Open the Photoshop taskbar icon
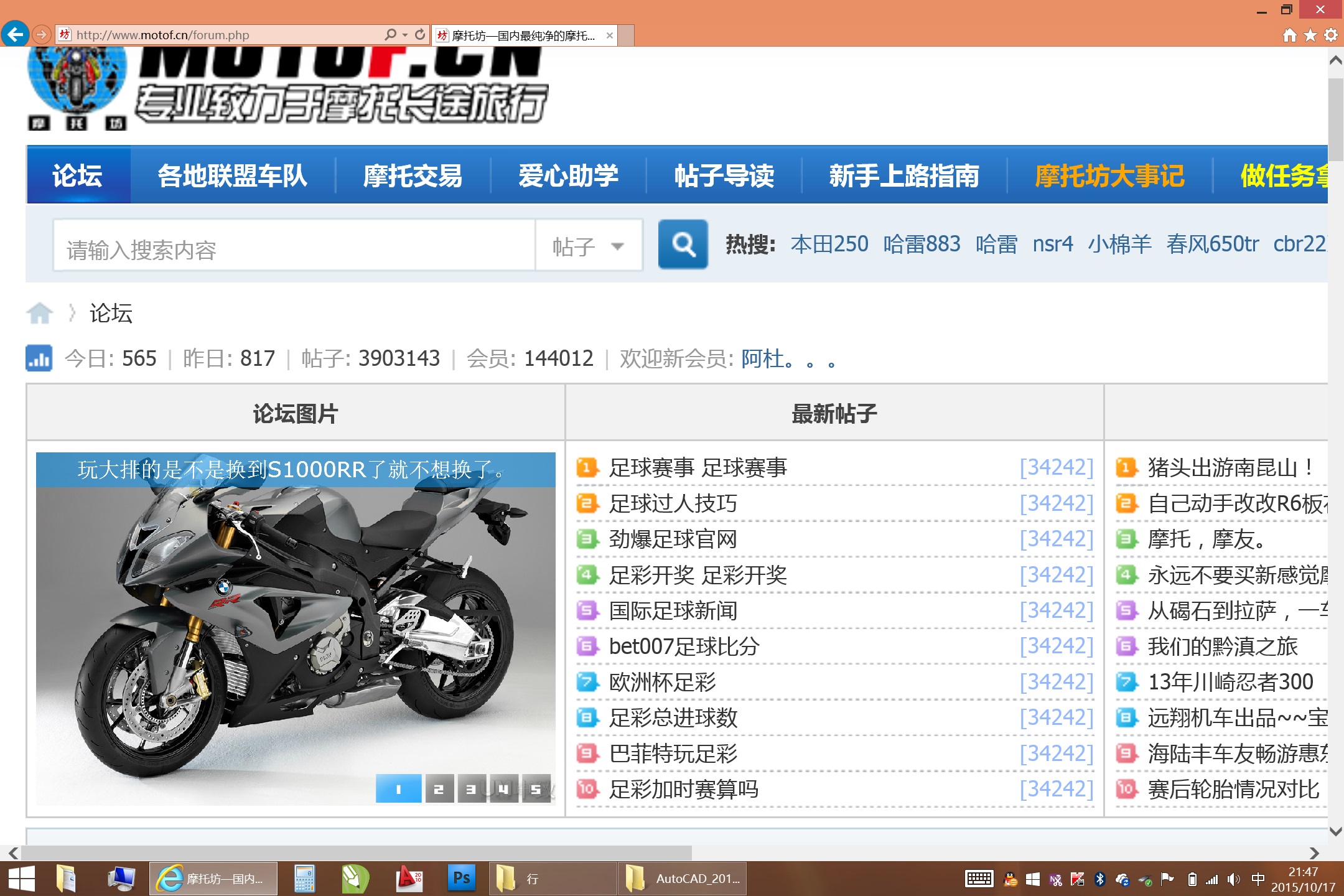This screenshot has width=1344, height=896. [461, 879]
